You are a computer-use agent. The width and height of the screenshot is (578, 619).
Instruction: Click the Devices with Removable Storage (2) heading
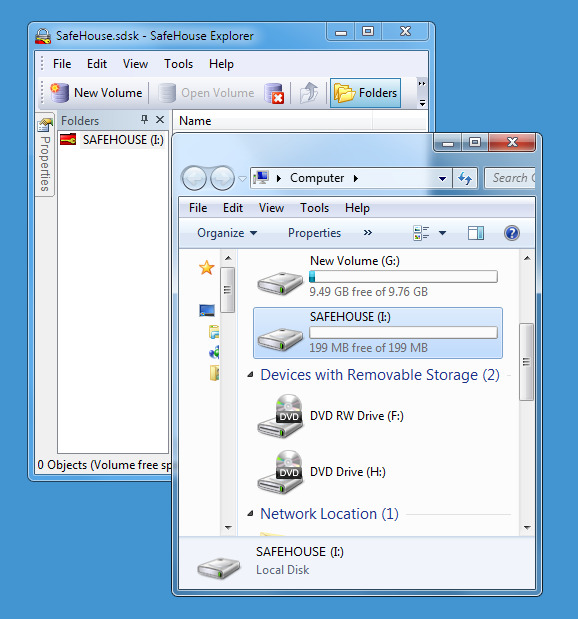[x=380, y=375]
